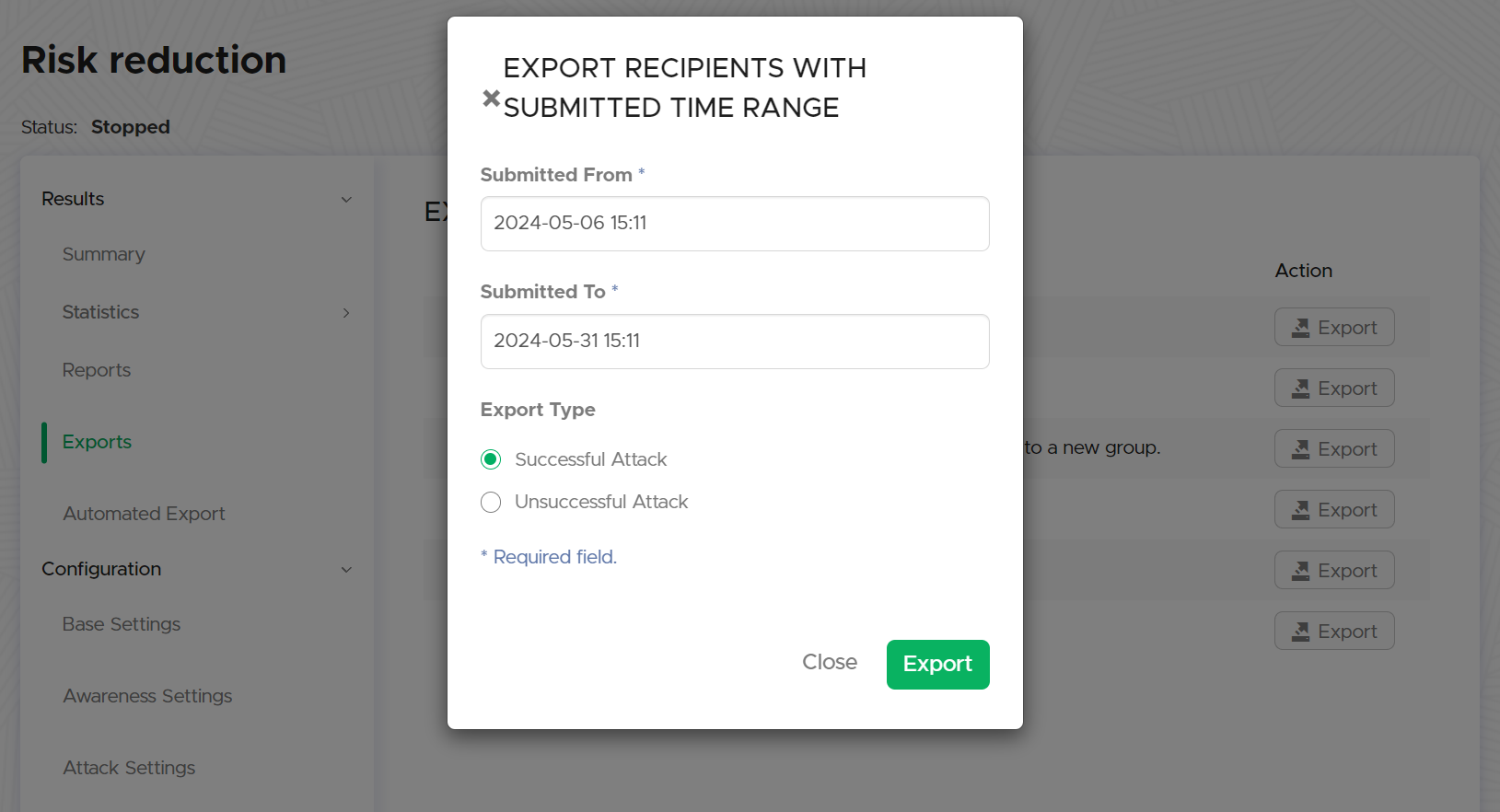1500x812 pixels.
Task: Expand the Statistics submenu arrow
Action: tap(346, 313)
